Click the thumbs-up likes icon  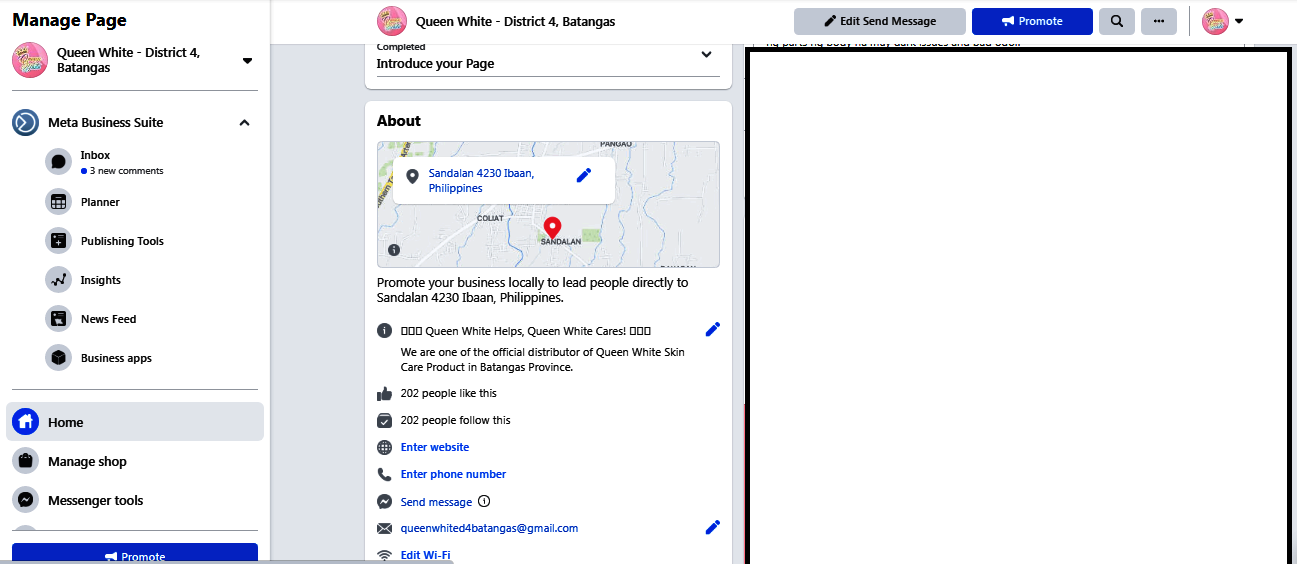pyautogui.click(x=384, y=394)
